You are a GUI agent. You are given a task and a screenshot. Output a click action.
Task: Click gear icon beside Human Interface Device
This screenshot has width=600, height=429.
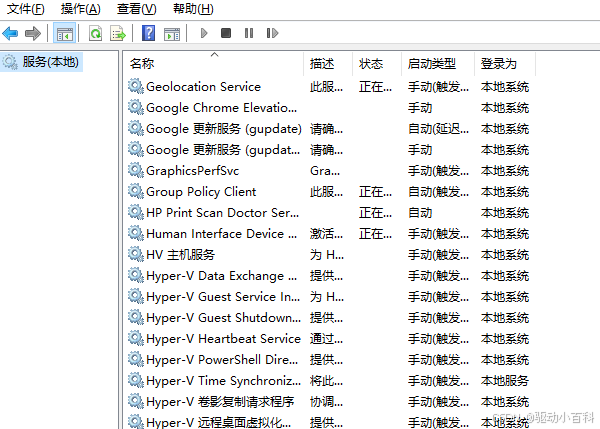[x=135, y=233]
